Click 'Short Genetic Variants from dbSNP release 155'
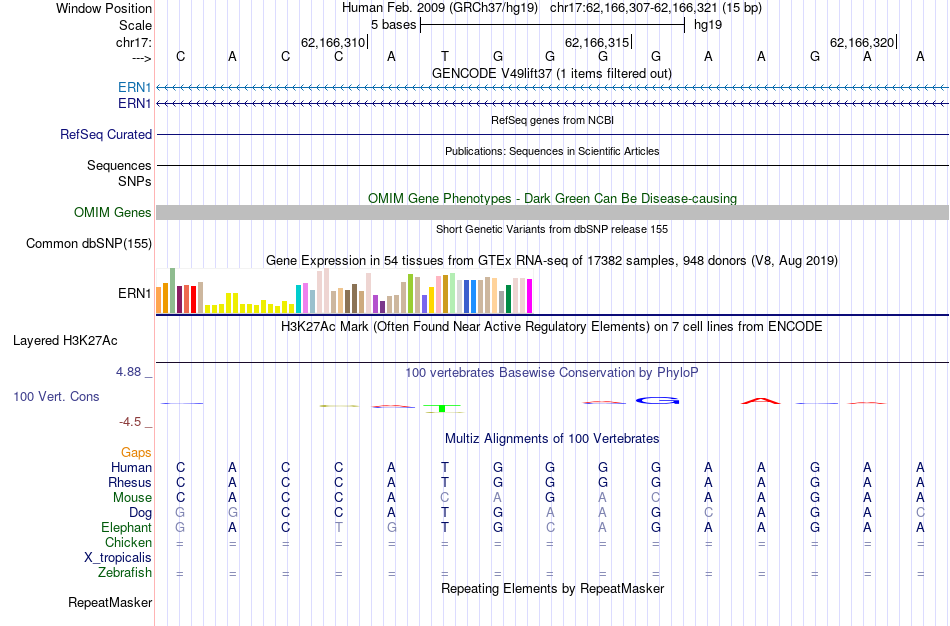 pos(552,229)
